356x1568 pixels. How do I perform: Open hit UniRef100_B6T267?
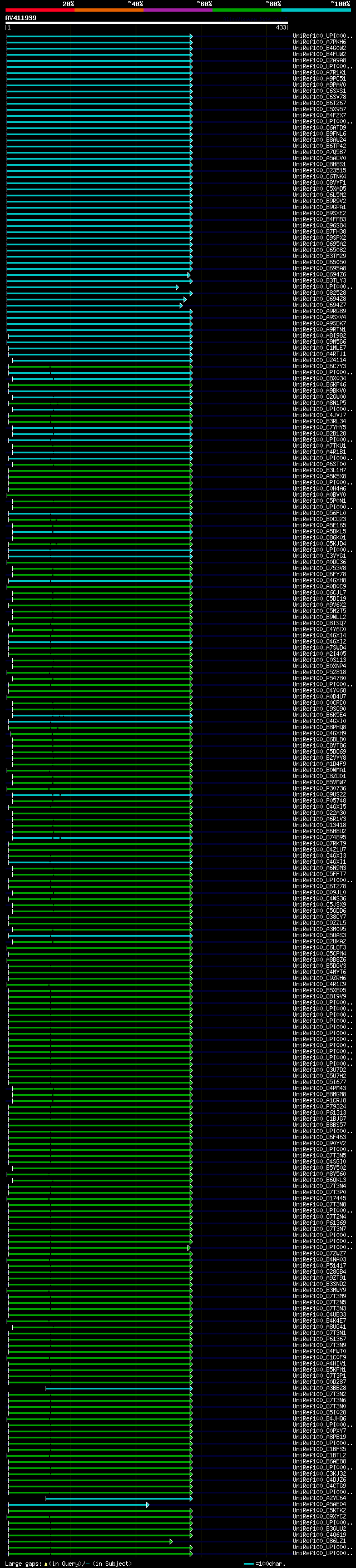point(319,103)
